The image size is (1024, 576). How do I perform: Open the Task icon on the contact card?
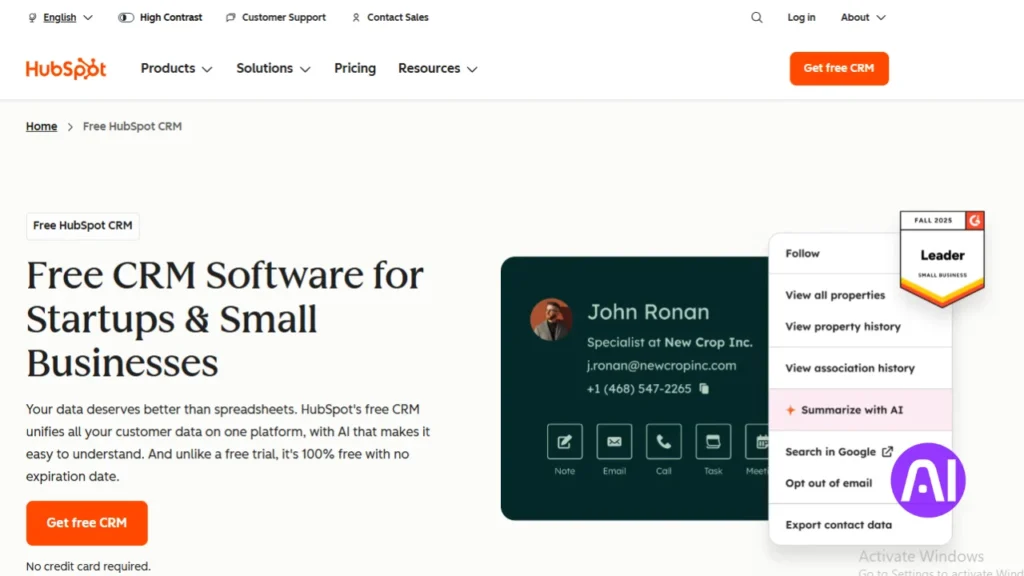[x=713, y=441]
